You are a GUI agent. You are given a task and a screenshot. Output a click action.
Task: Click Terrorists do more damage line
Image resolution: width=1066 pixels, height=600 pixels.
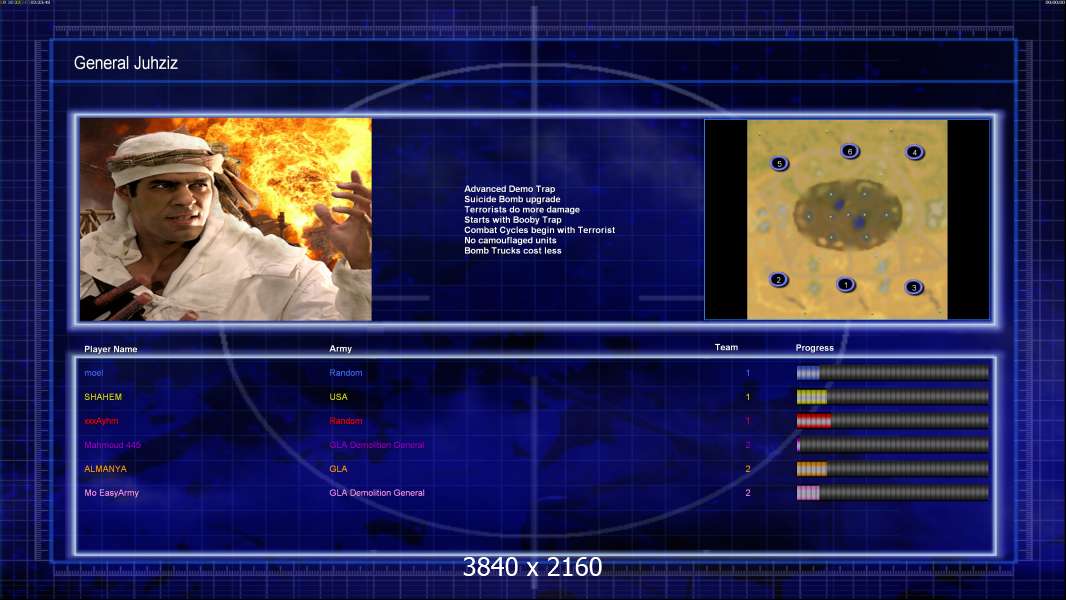pos(521,209)
